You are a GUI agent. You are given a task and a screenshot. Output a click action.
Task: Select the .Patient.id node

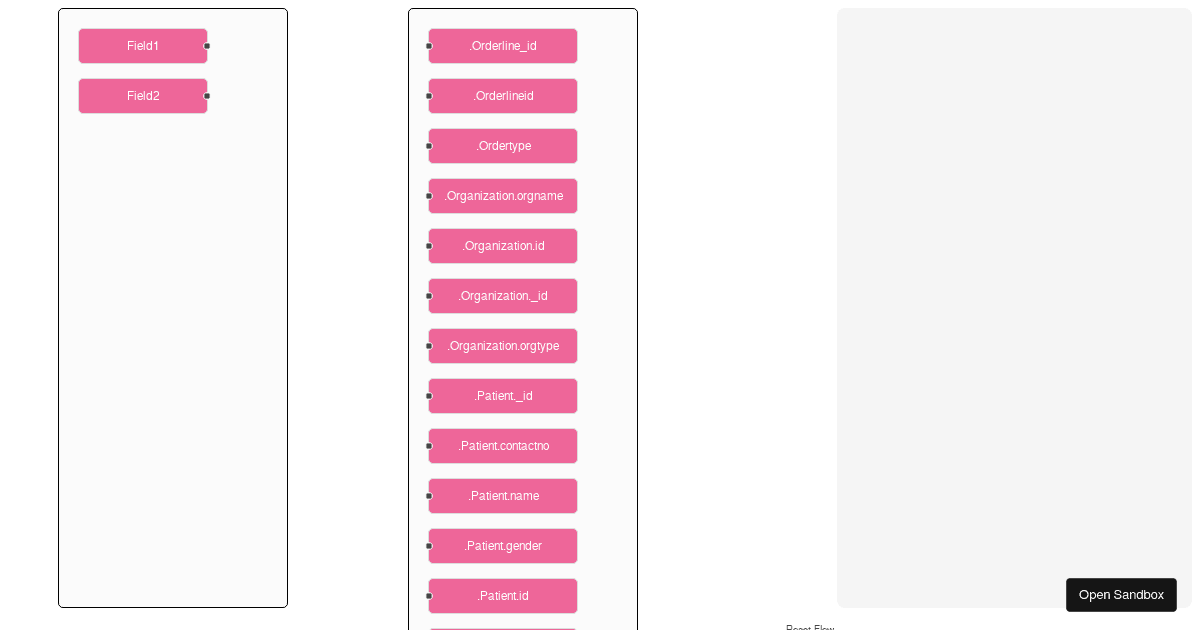tap(503, 596)
